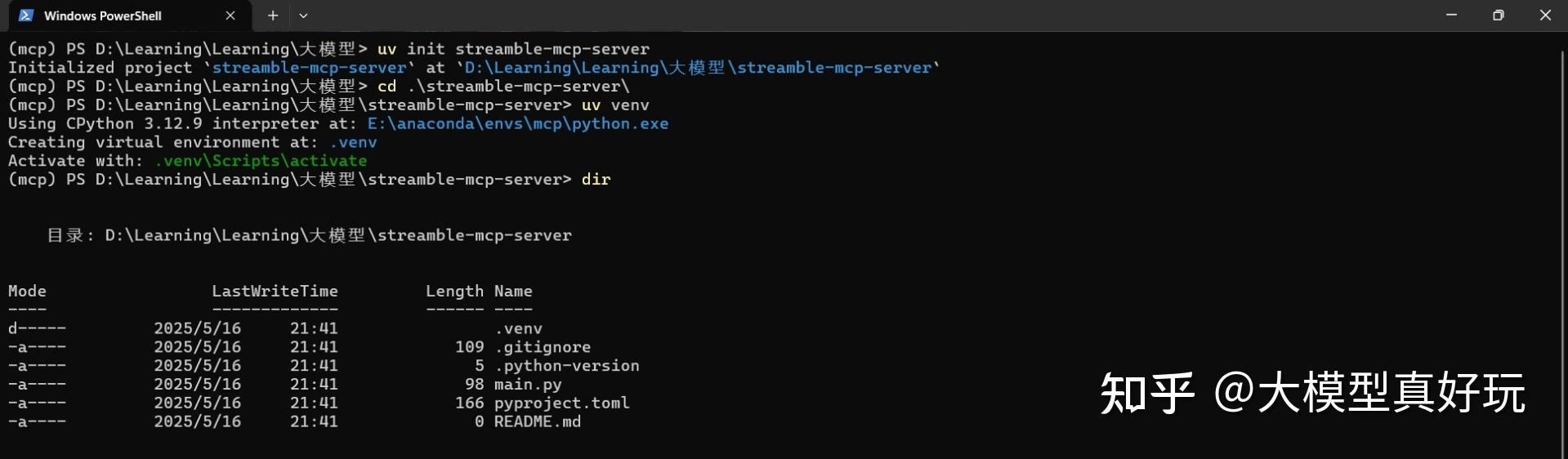Click the LastWriteTime column header
The width and height of the screenshot is (1568, 459).
coord(275,292)
